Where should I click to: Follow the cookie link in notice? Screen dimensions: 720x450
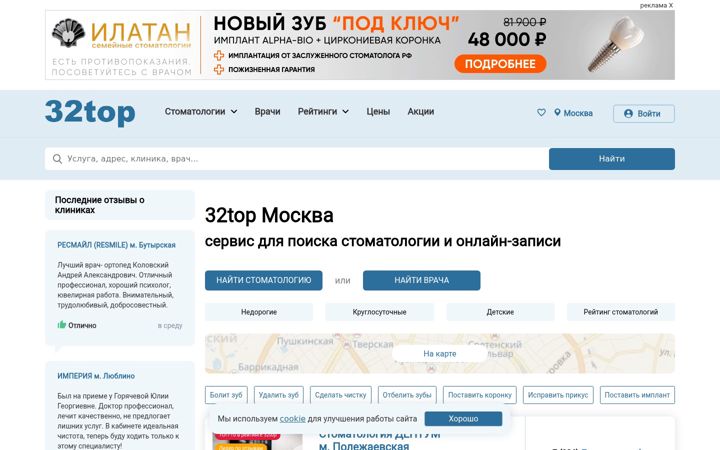(x=292, y=419)
